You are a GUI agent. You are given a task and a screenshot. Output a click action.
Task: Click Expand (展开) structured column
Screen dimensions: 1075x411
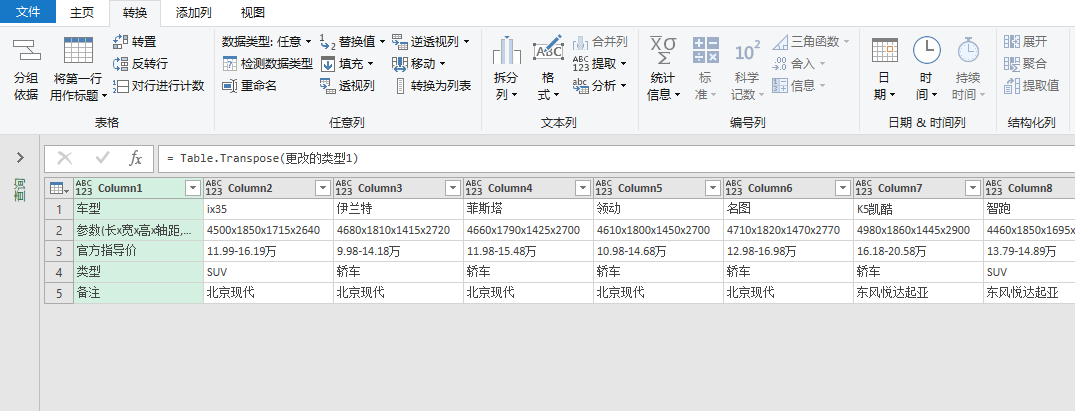1026,42
